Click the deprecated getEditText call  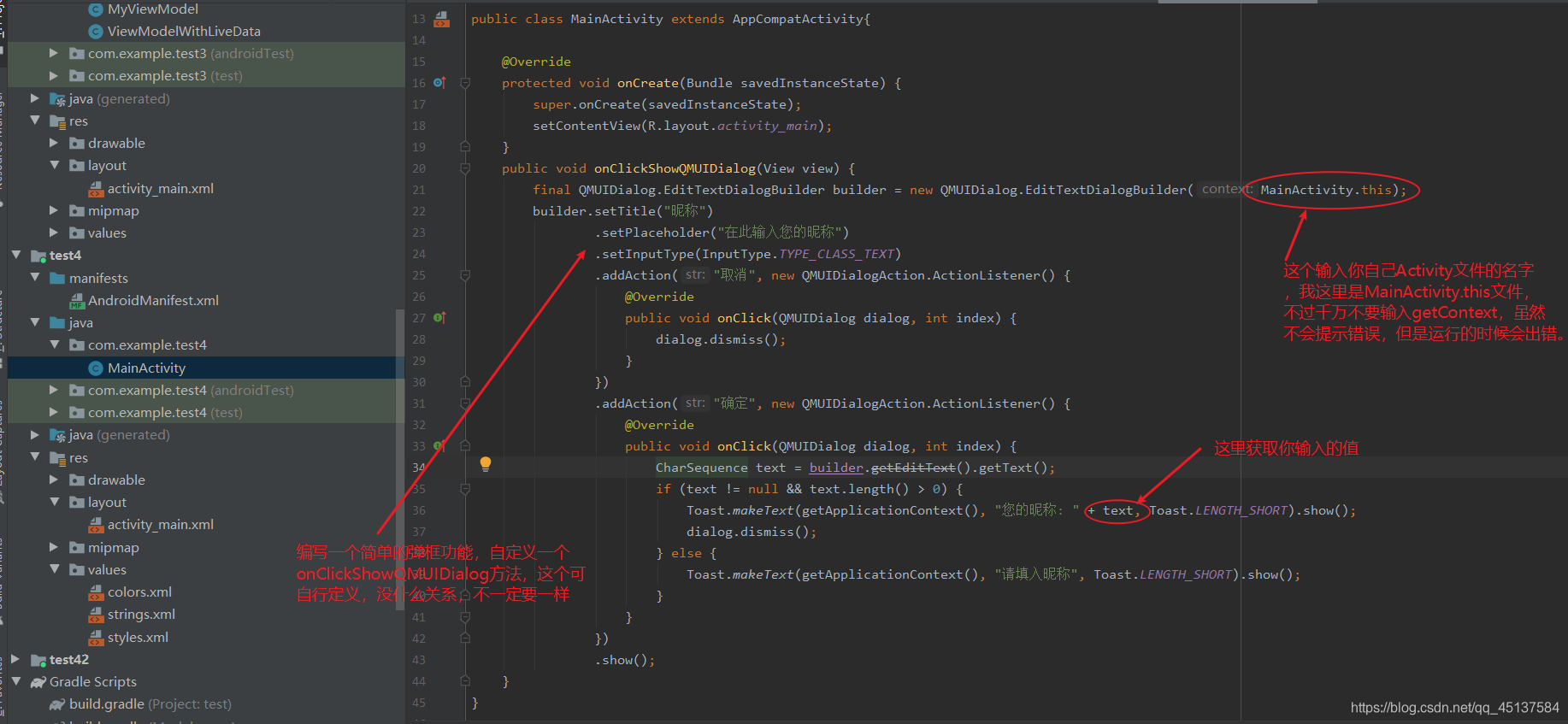(912, 468)
